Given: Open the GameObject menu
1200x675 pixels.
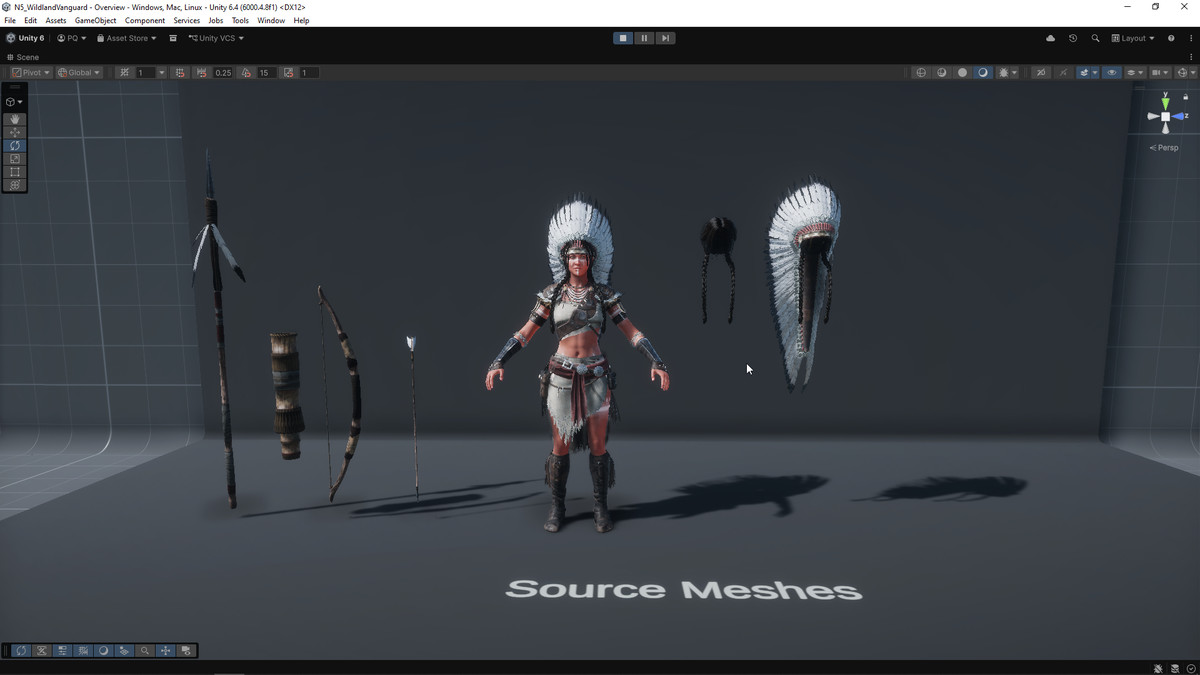Looking at the screenshot, I should pyautogui.click(x=95, y=20).
